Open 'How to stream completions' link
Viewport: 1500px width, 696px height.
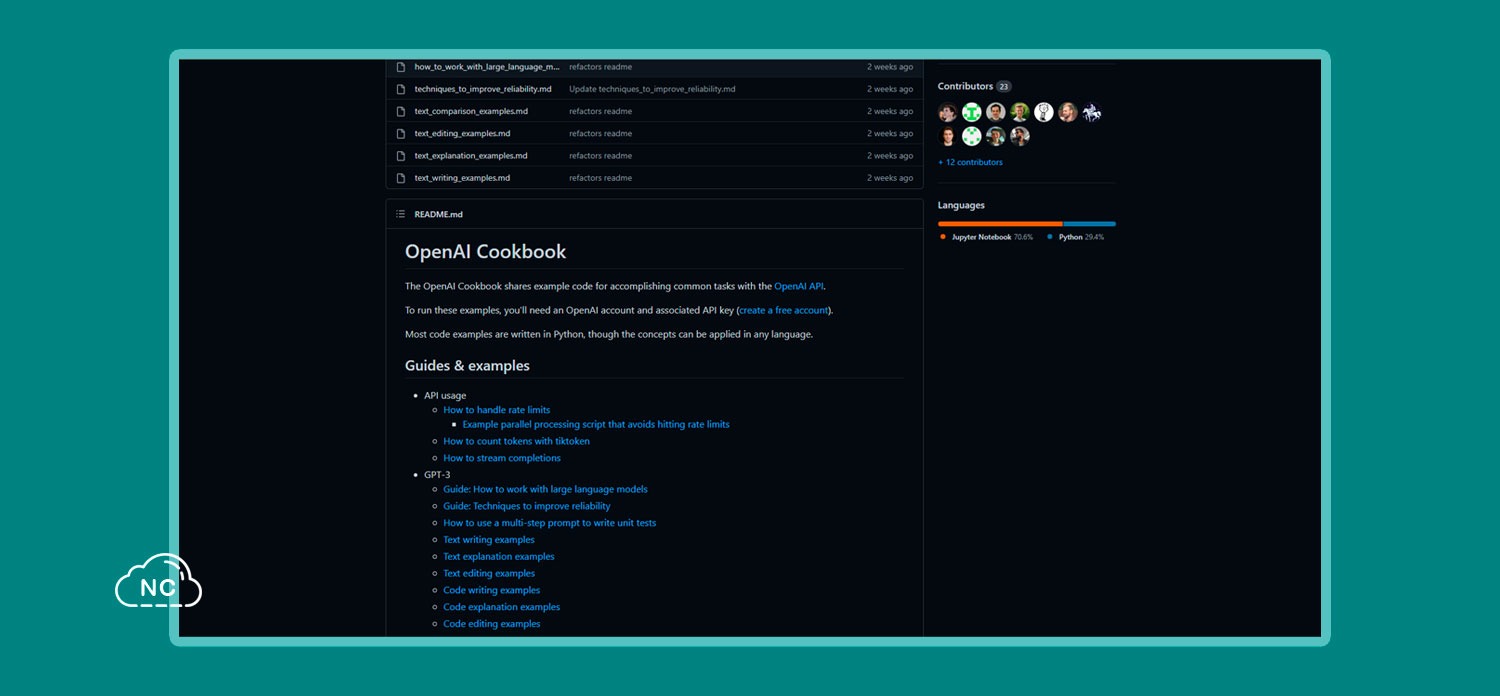(x=502, y=458)
